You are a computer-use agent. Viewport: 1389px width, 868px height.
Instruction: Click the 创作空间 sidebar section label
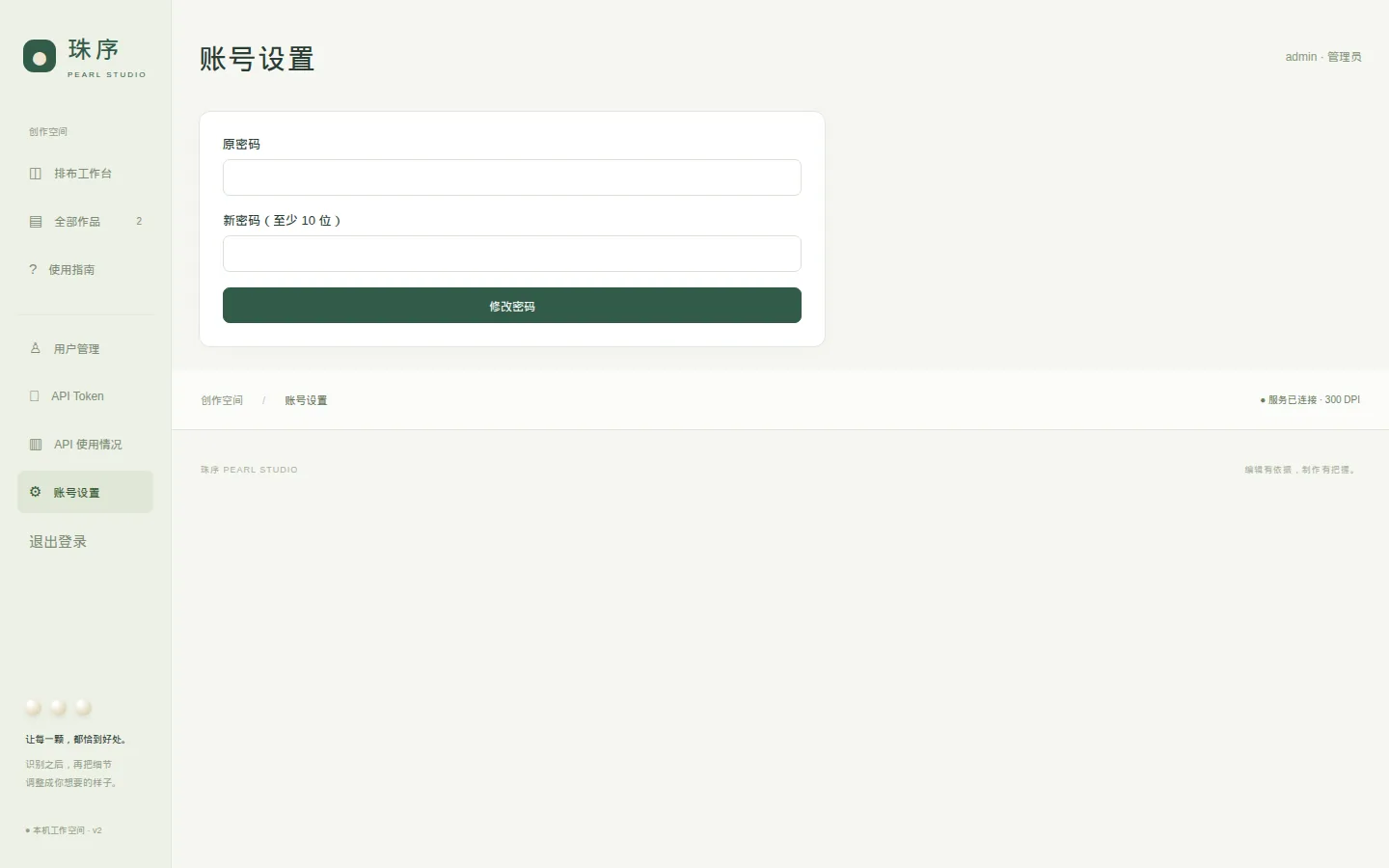pyautogui.click(x=48, y=132)
